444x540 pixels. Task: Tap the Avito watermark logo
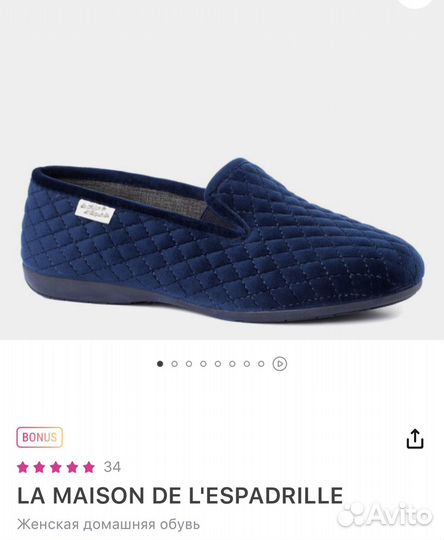[385, 515]
